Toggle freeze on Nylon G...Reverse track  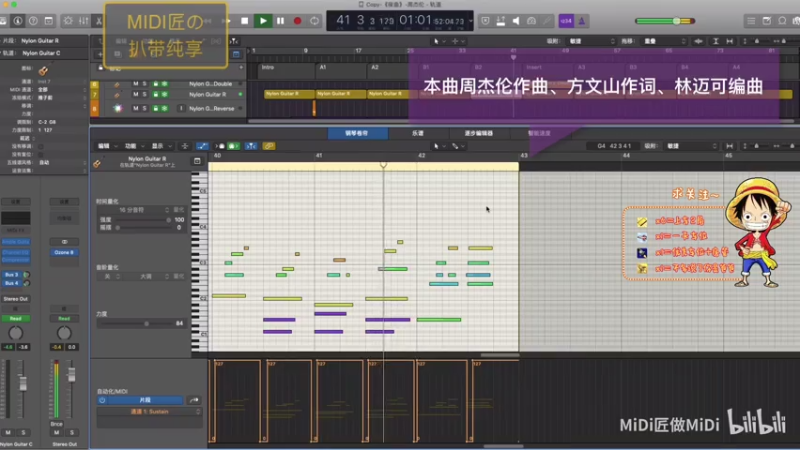(x=165, y=108)
